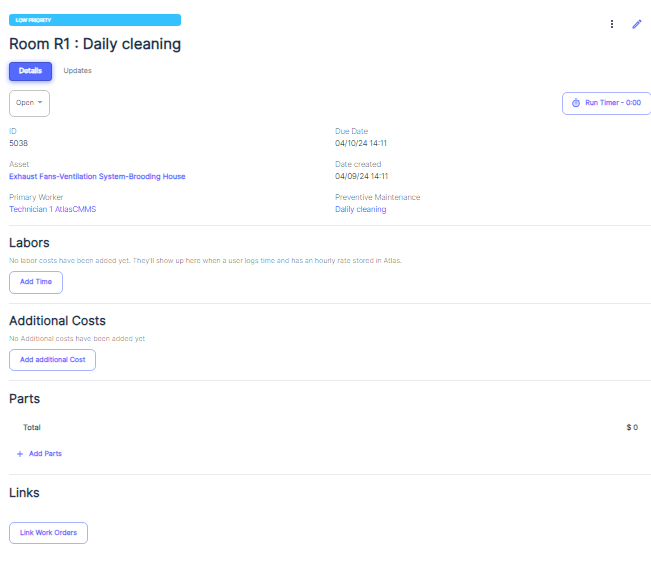Click the Total label in Parts
The height and width of the screenshot is (562, 651).
(32, 427)
